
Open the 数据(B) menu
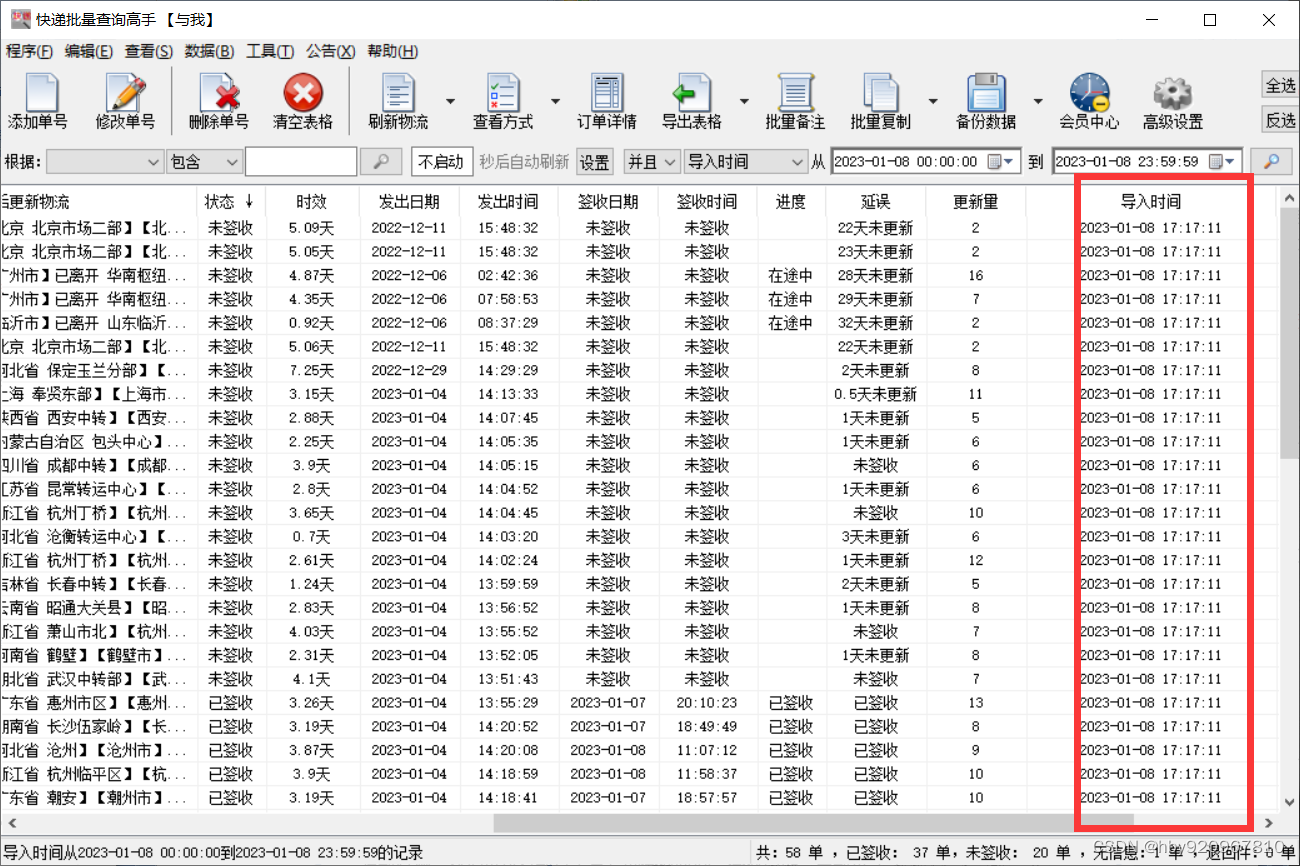coord(210,52)
